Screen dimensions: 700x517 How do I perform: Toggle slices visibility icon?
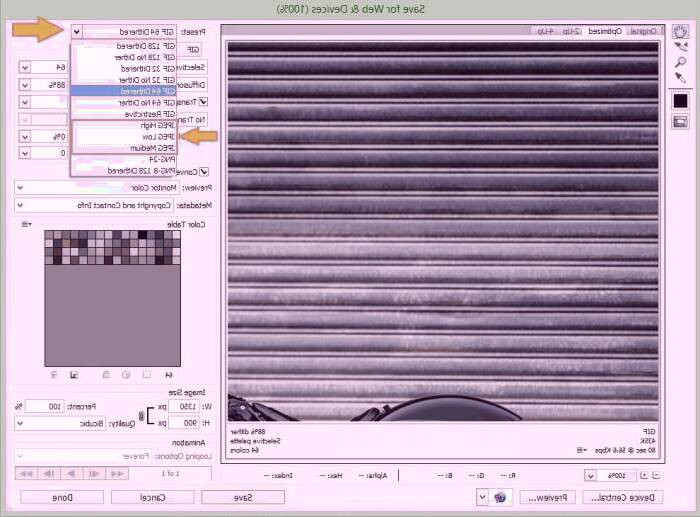680,122
